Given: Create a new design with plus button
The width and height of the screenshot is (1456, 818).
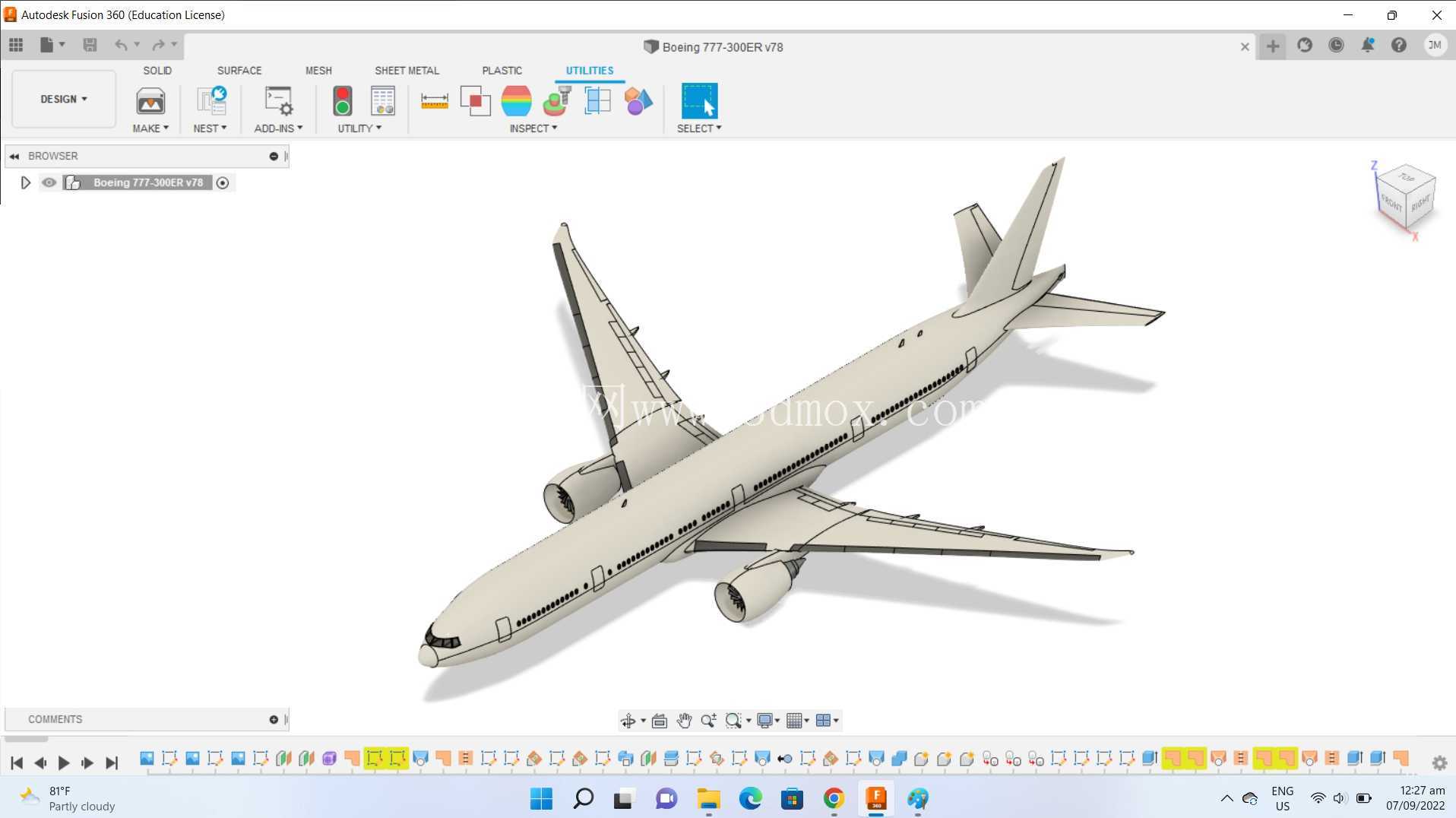Looking at the screenshot, I should tap(1273, 46).
